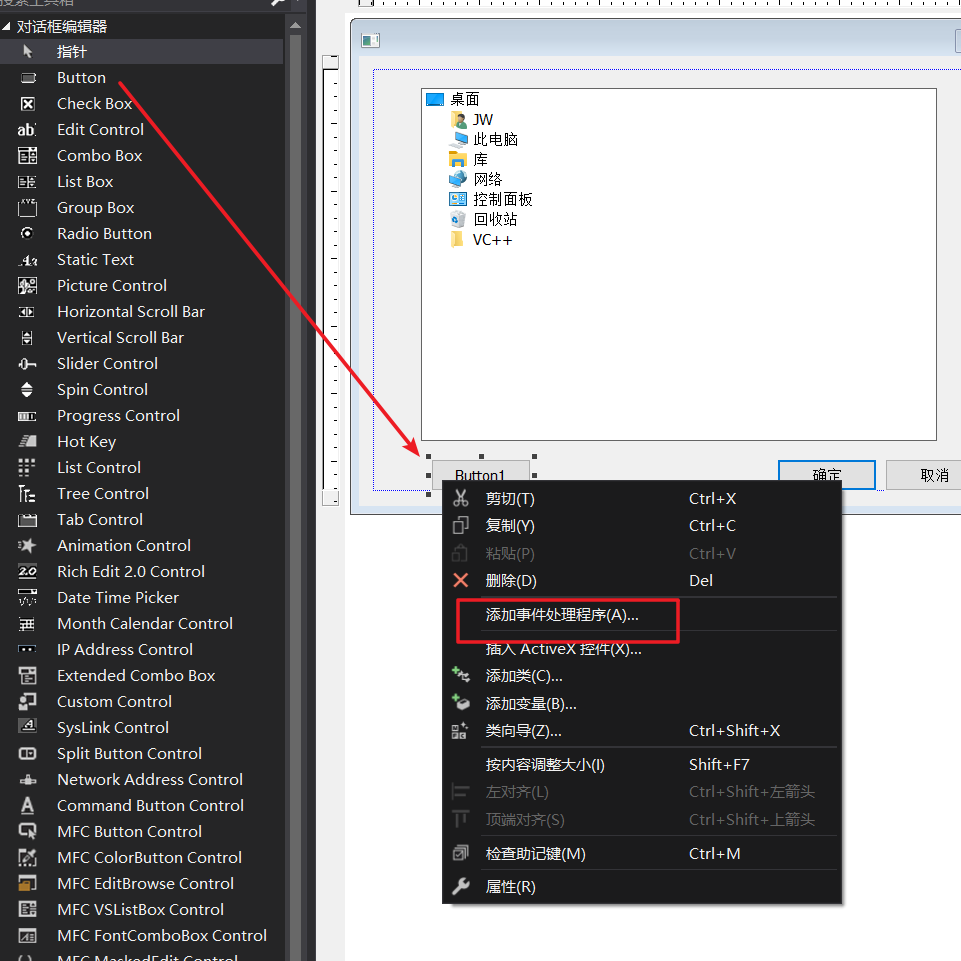Viewport: 961px width, 961px height.
Task: Select the VC++ folder tree item
Action: [x=492, y=240]
